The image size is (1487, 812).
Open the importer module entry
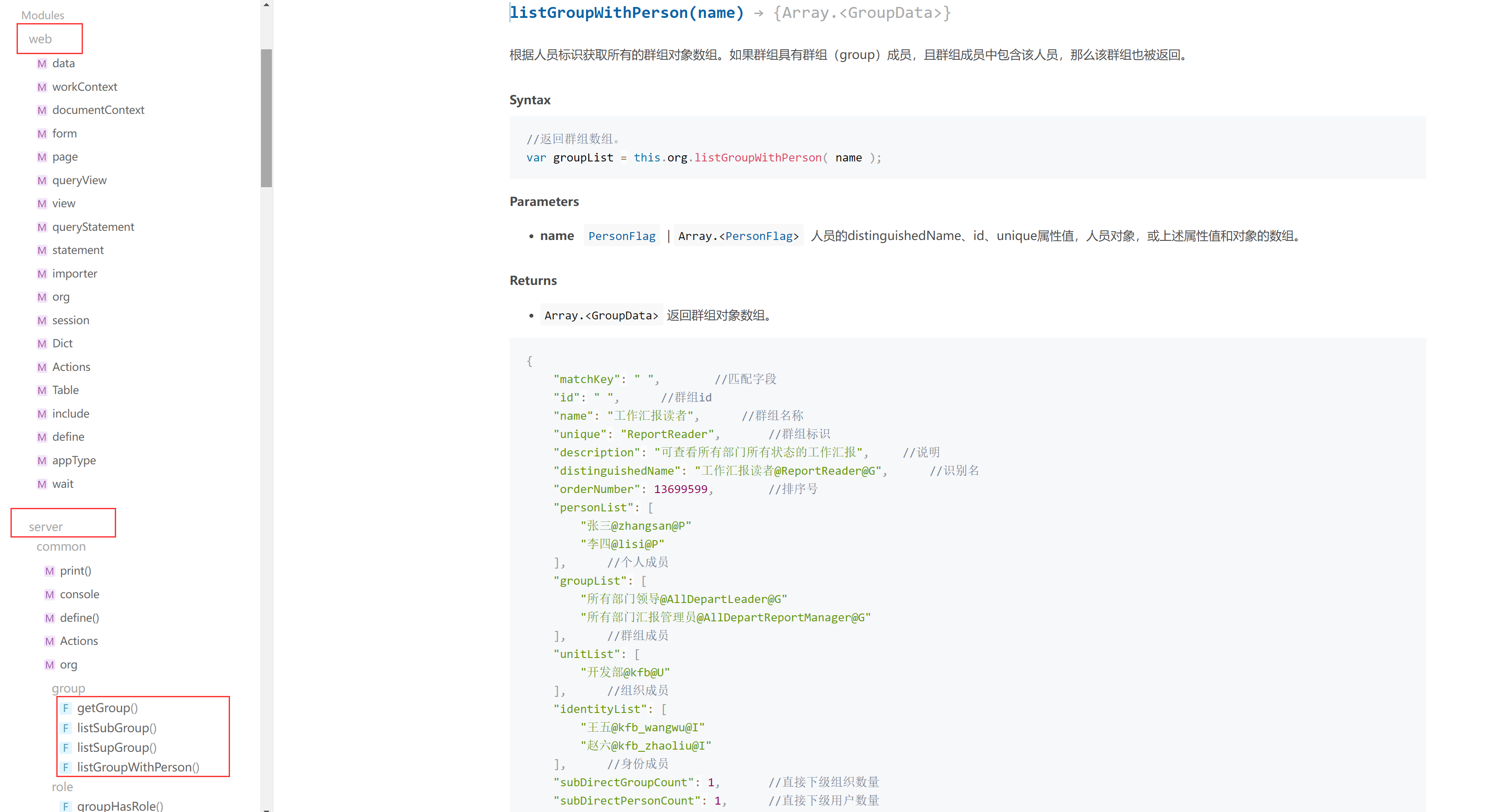(75, 274)
